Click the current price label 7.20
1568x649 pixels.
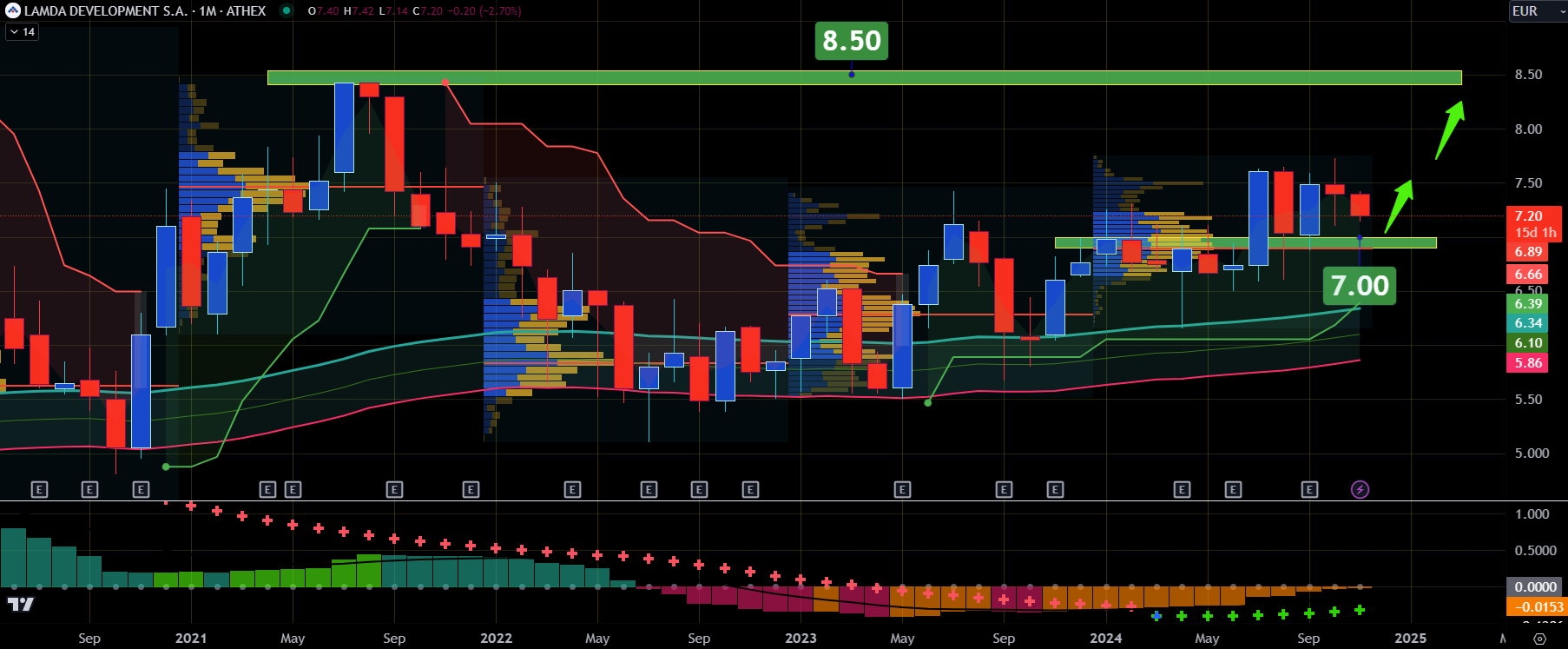pos(1534,215)
